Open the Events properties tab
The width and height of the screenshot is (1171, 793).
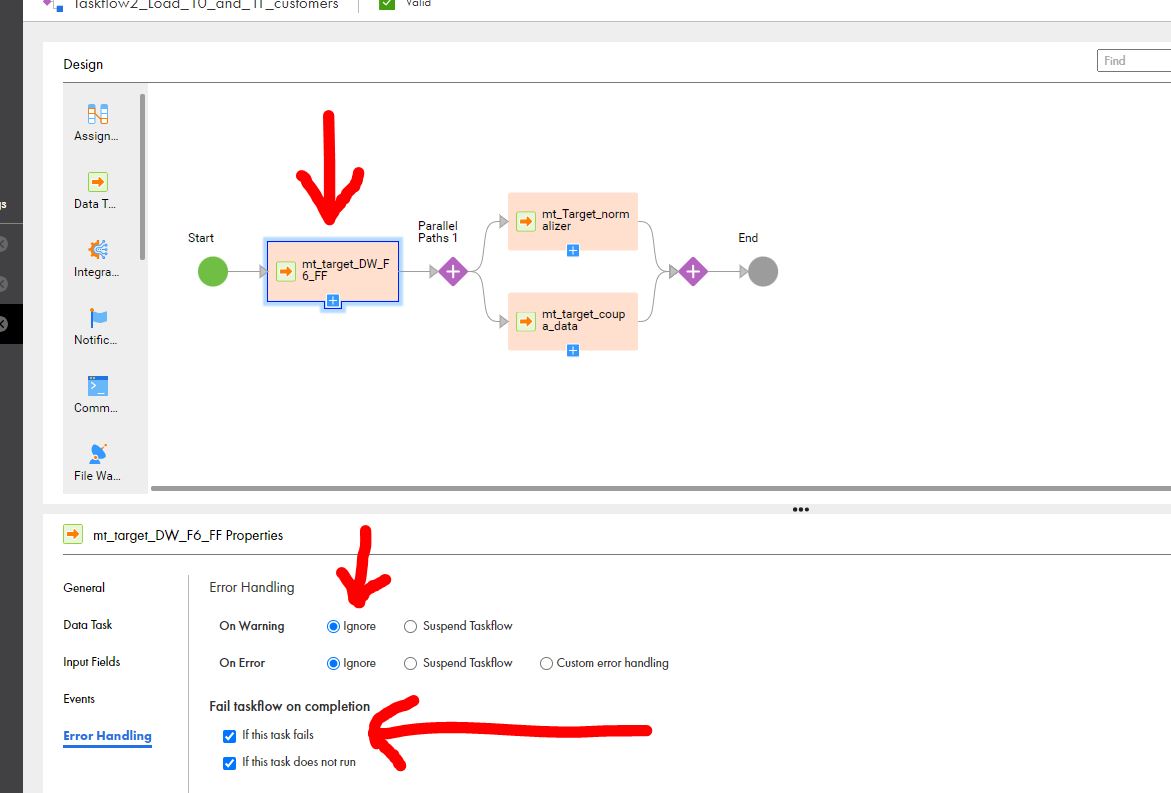pyautogui.click(x=79, y=699)
